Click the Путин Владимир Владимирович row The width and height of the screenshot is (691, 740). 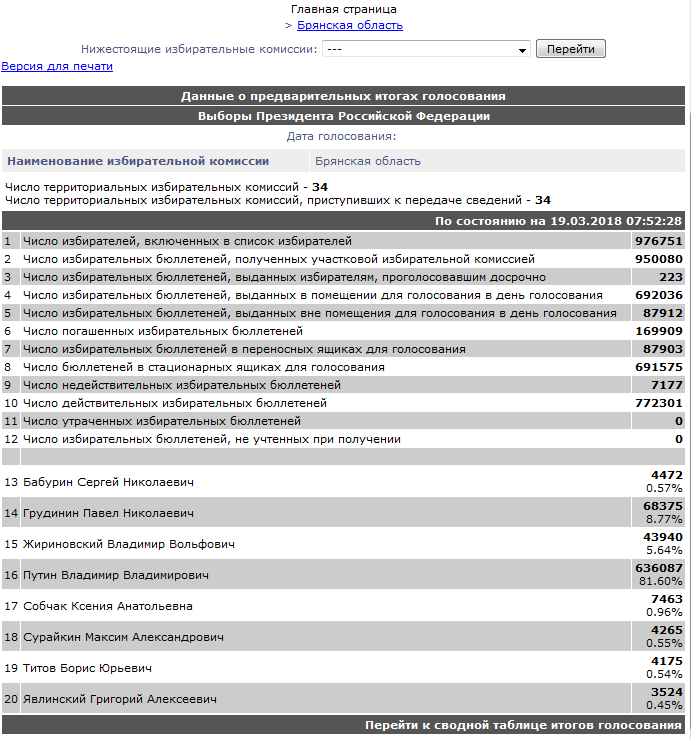pos(343,575)
